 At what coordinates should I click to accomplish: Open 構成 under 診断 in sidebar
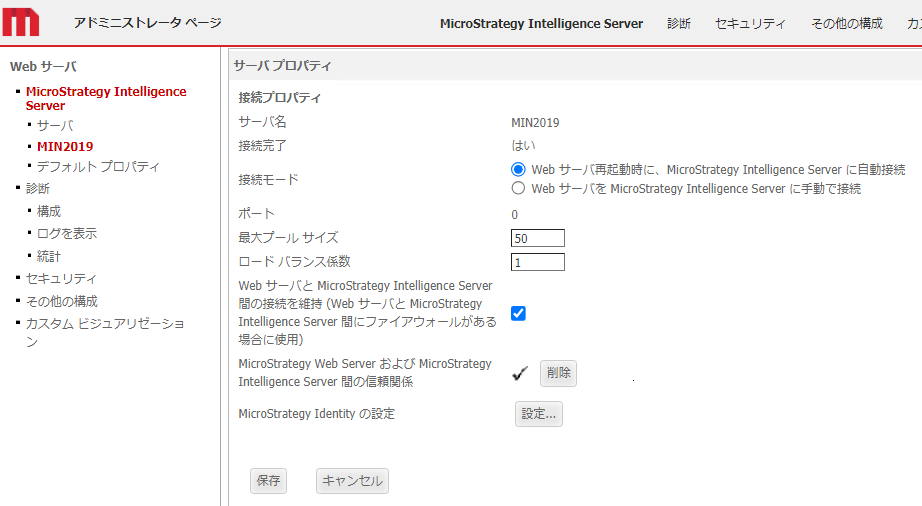(49, 211)
